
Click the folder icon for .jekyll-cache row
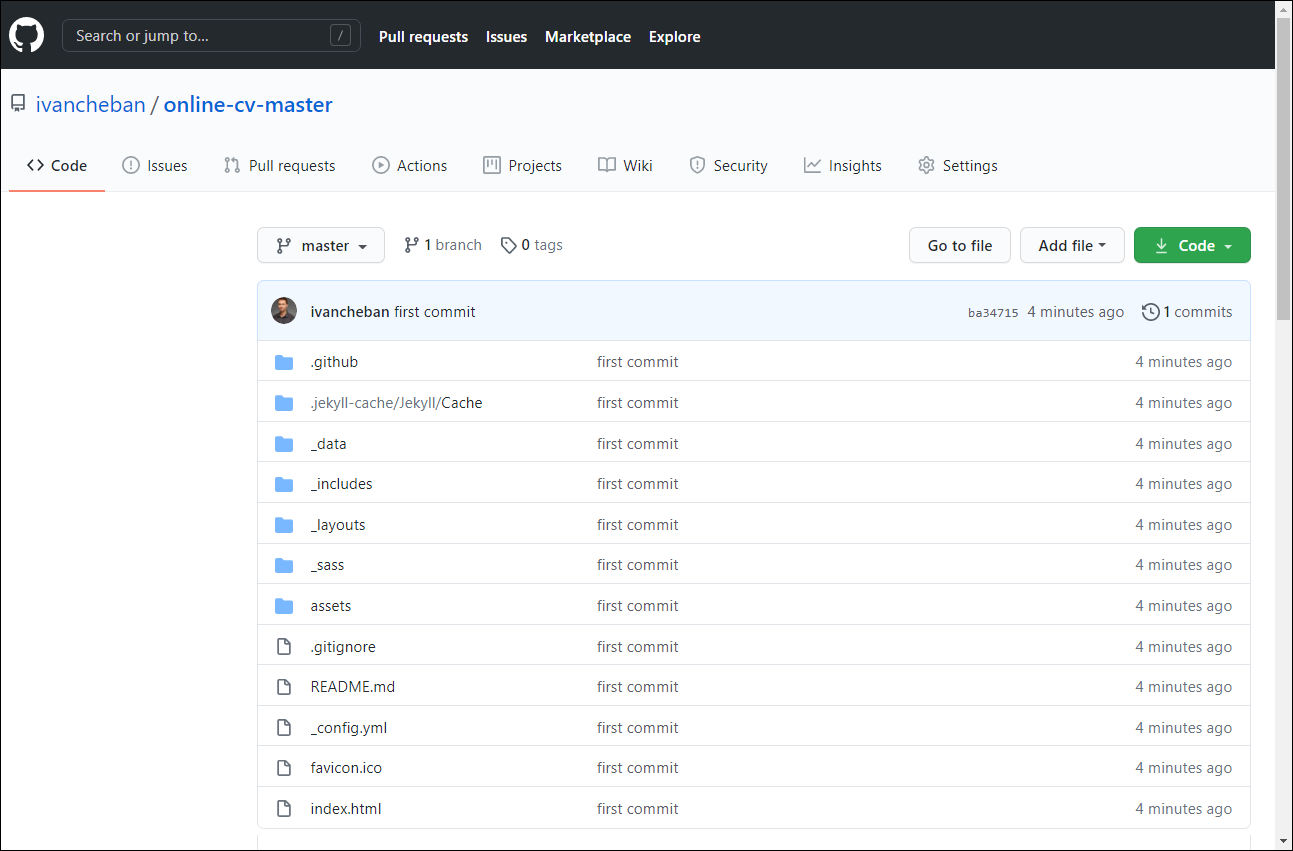tap(284, 403)
